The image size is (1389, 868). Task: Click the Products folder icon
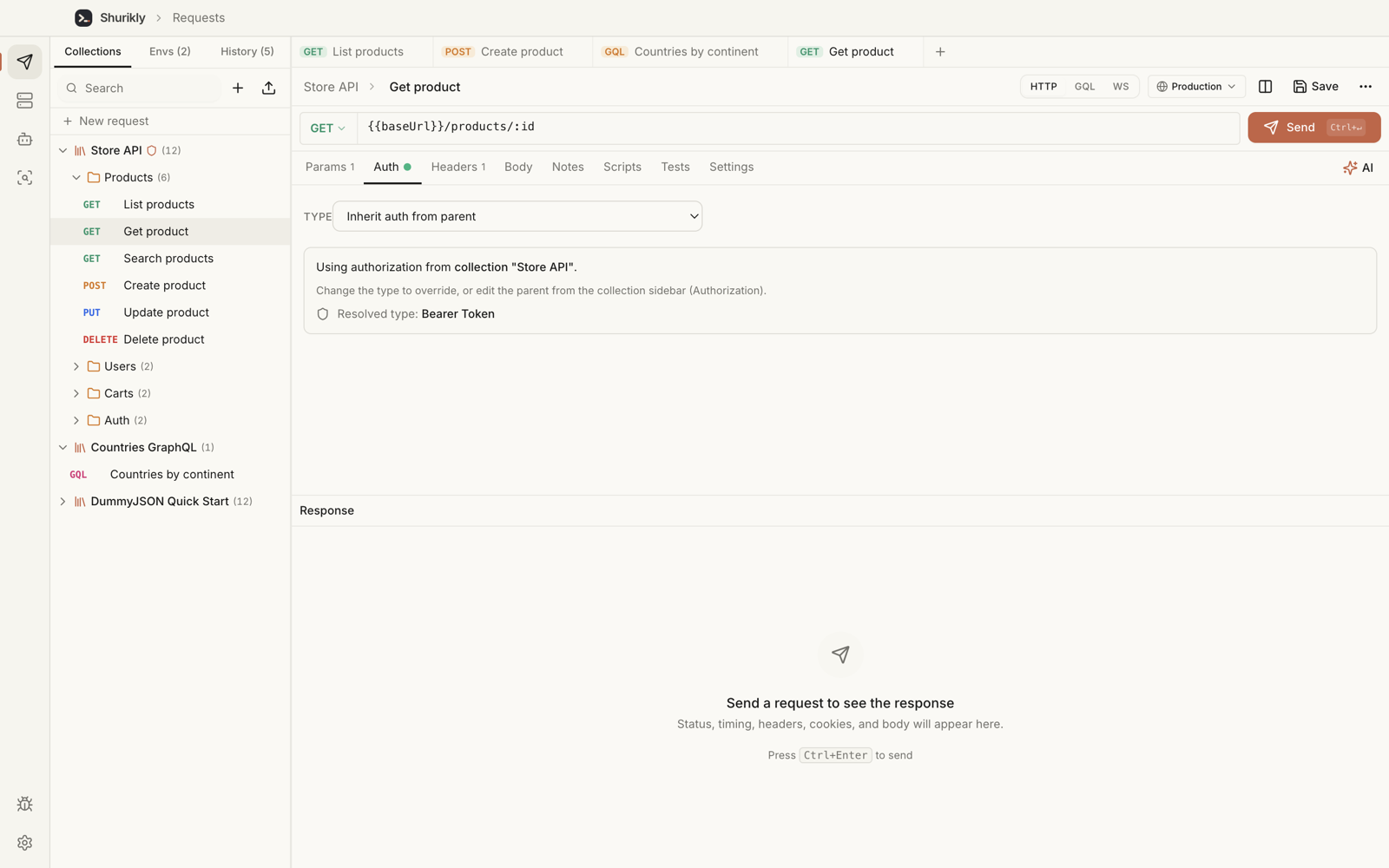[94, 177]
